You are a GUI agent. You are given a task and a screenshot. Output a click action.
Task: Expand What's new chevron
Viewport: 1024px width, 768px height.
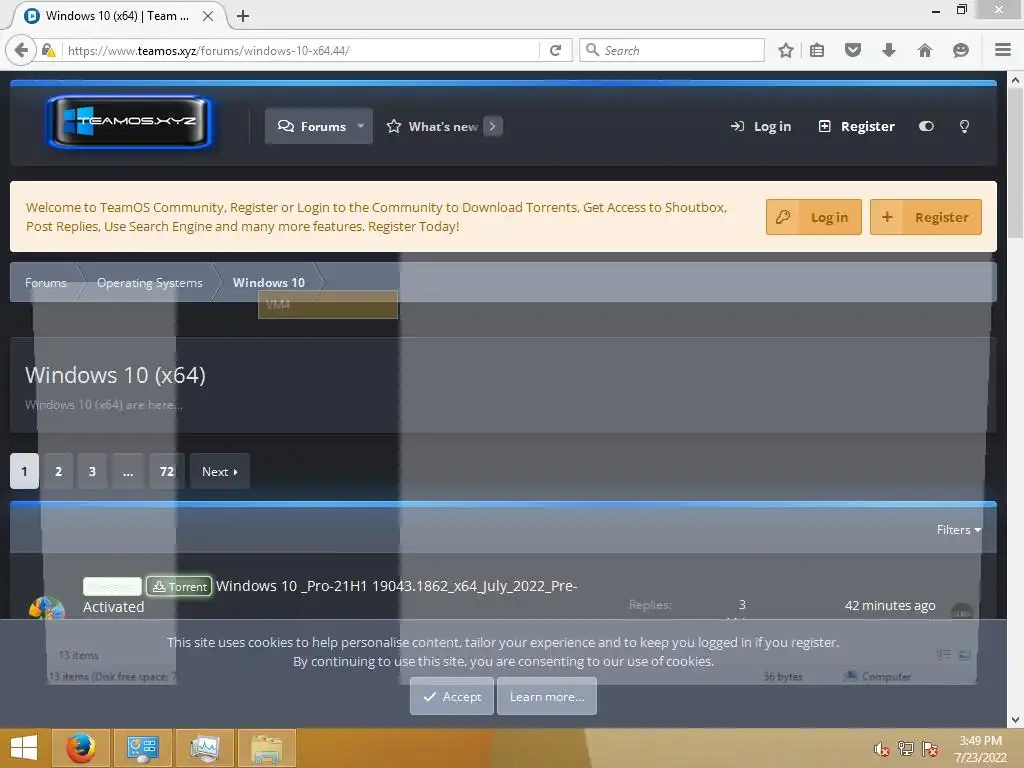493,126
